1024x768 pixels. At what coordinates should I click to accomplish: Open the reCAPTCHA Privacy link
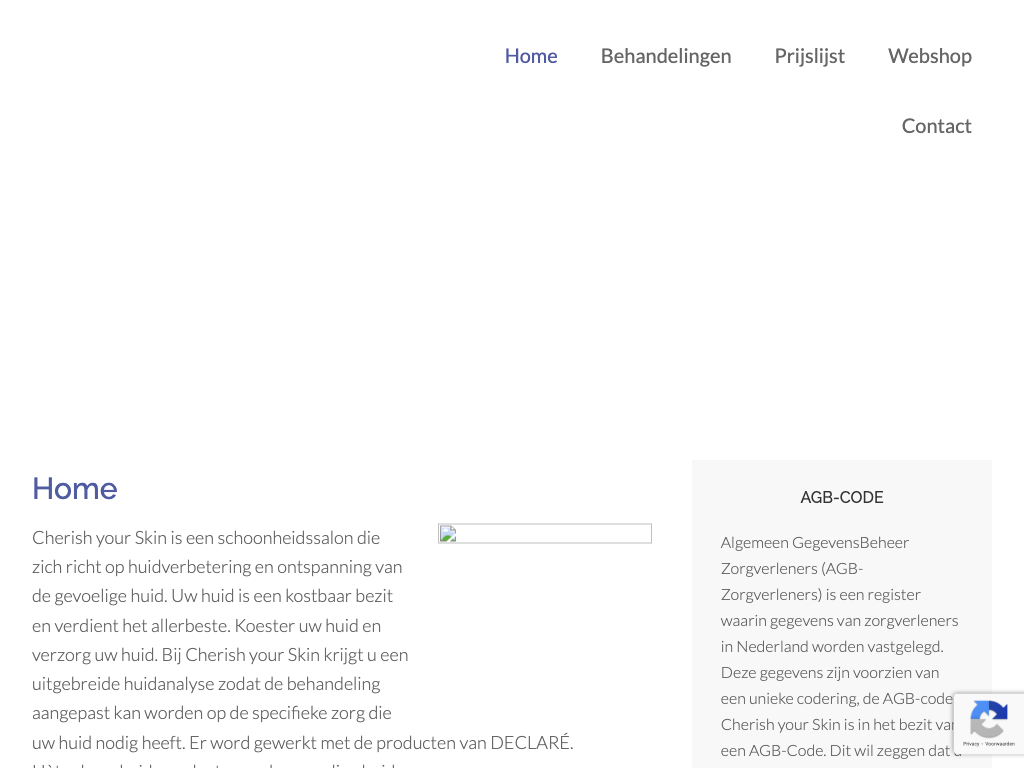pos(971,744)
